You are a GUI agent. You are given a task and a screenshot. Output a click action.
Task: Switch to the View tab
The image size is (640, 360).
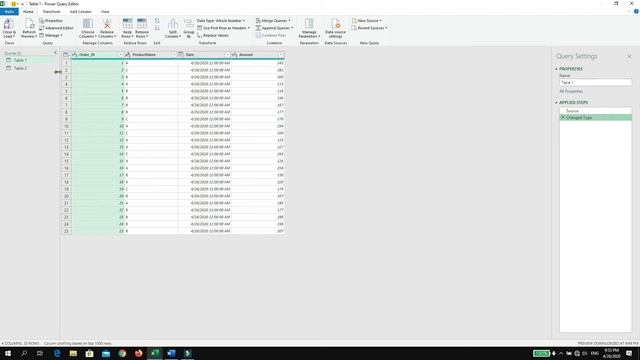pos(105,11)
